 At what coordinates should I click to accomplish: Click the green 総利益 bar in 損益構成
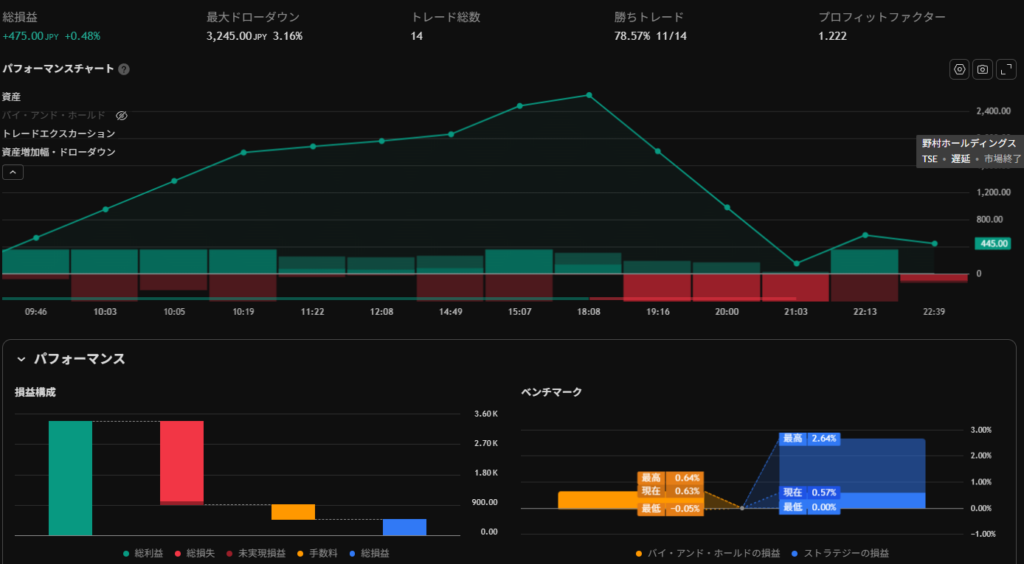click(70, 478)
